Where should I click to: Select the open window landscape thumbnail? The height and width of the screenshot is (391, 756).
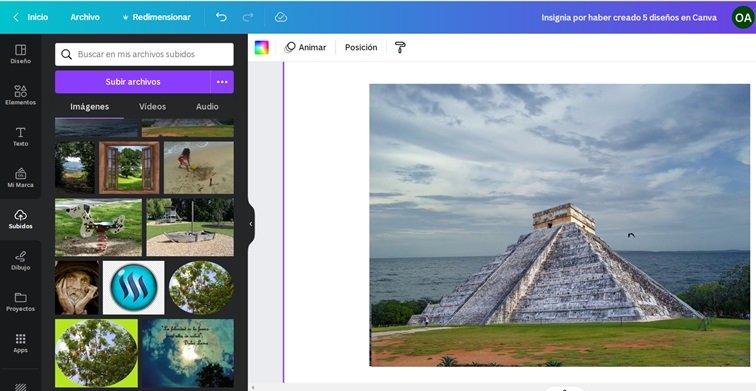[129, 168]
